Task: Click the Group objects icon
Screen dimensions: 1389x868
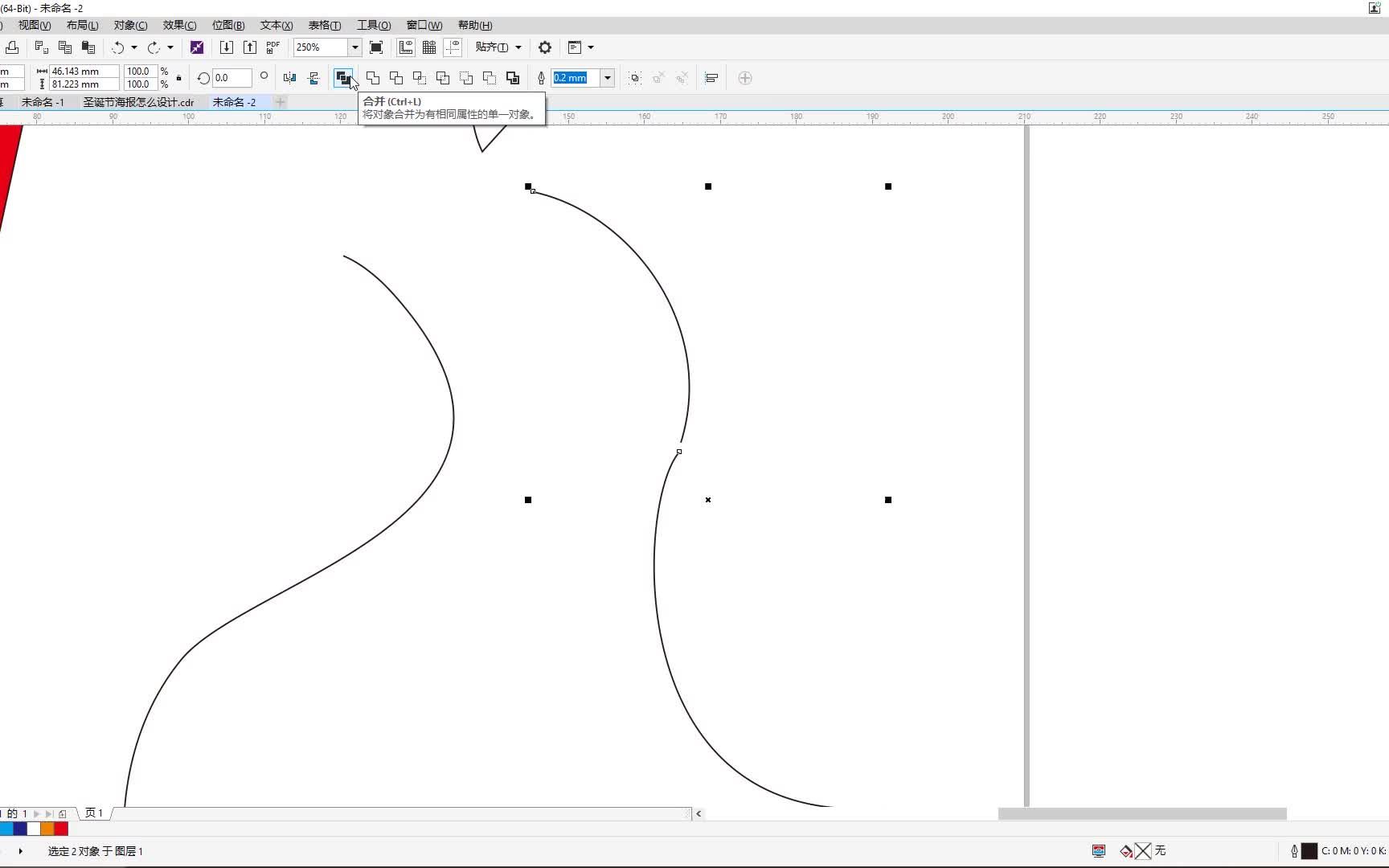Action: pos(635,78)
